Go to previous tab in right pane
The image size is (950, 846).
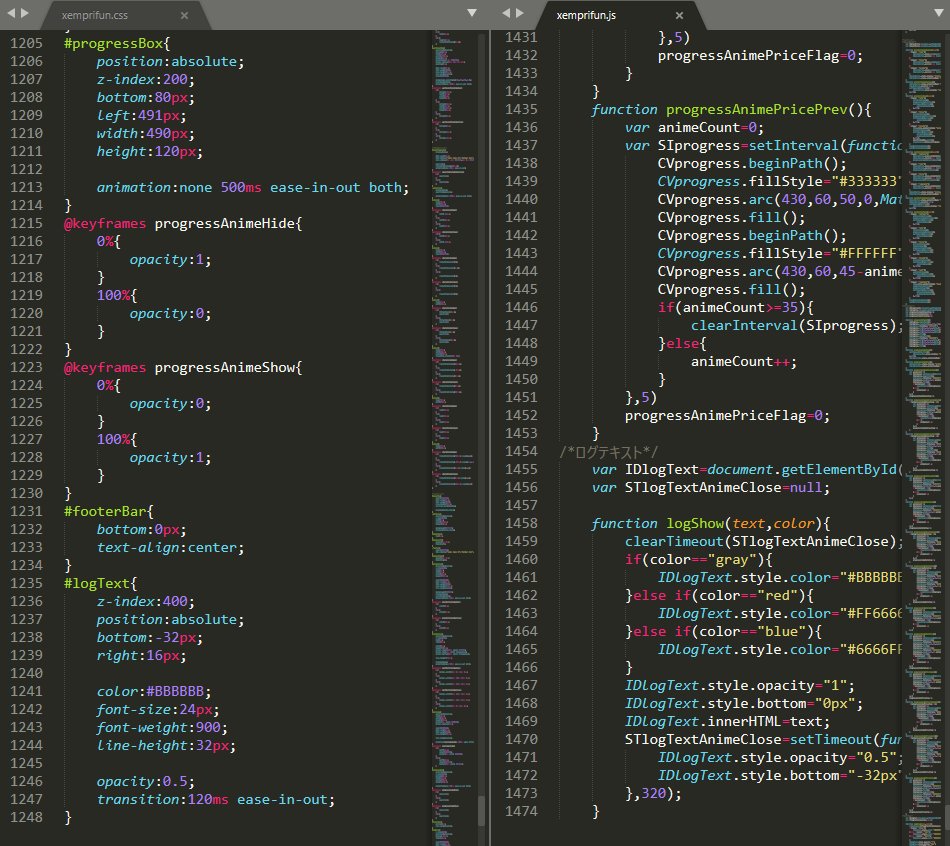(507, 13)
